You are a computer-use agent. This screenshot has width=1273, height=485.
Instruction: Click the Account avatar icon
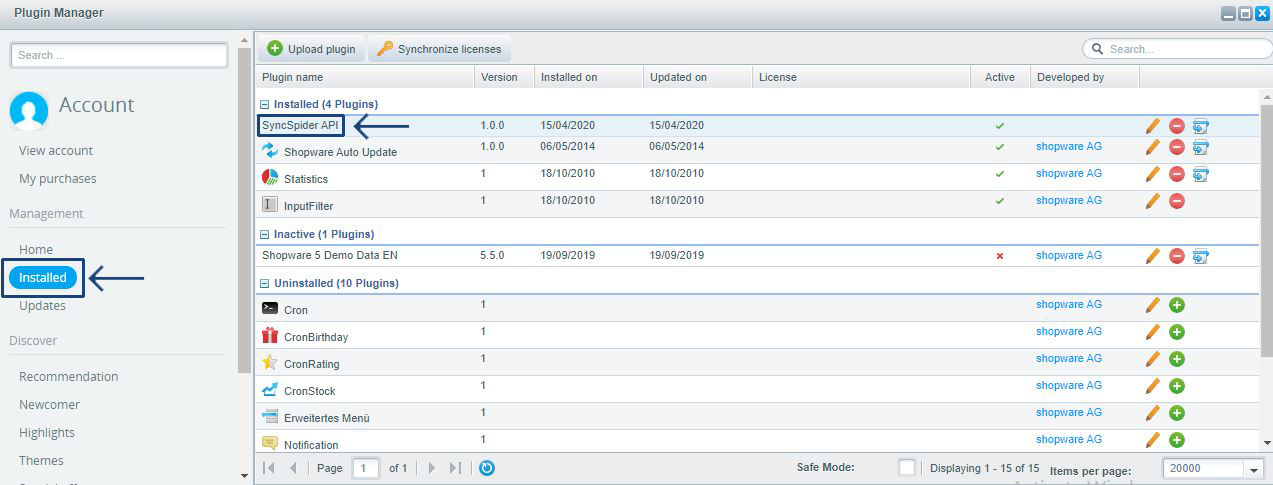click(x=29, y=110)
